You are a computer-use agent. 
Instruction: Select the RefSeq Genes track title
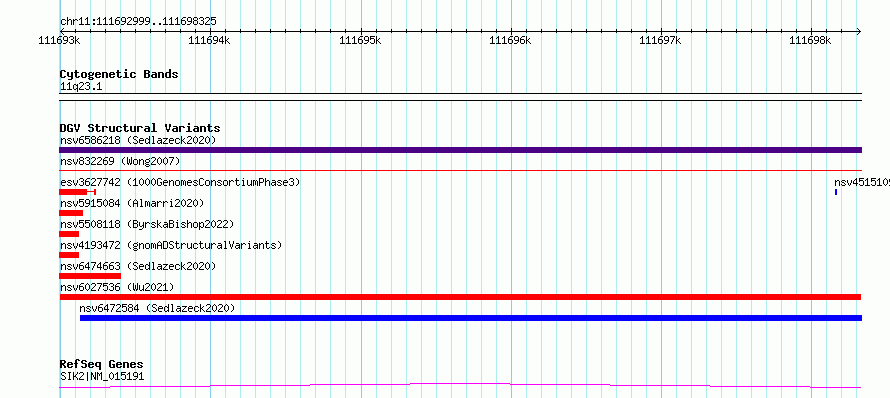point(102,364)
